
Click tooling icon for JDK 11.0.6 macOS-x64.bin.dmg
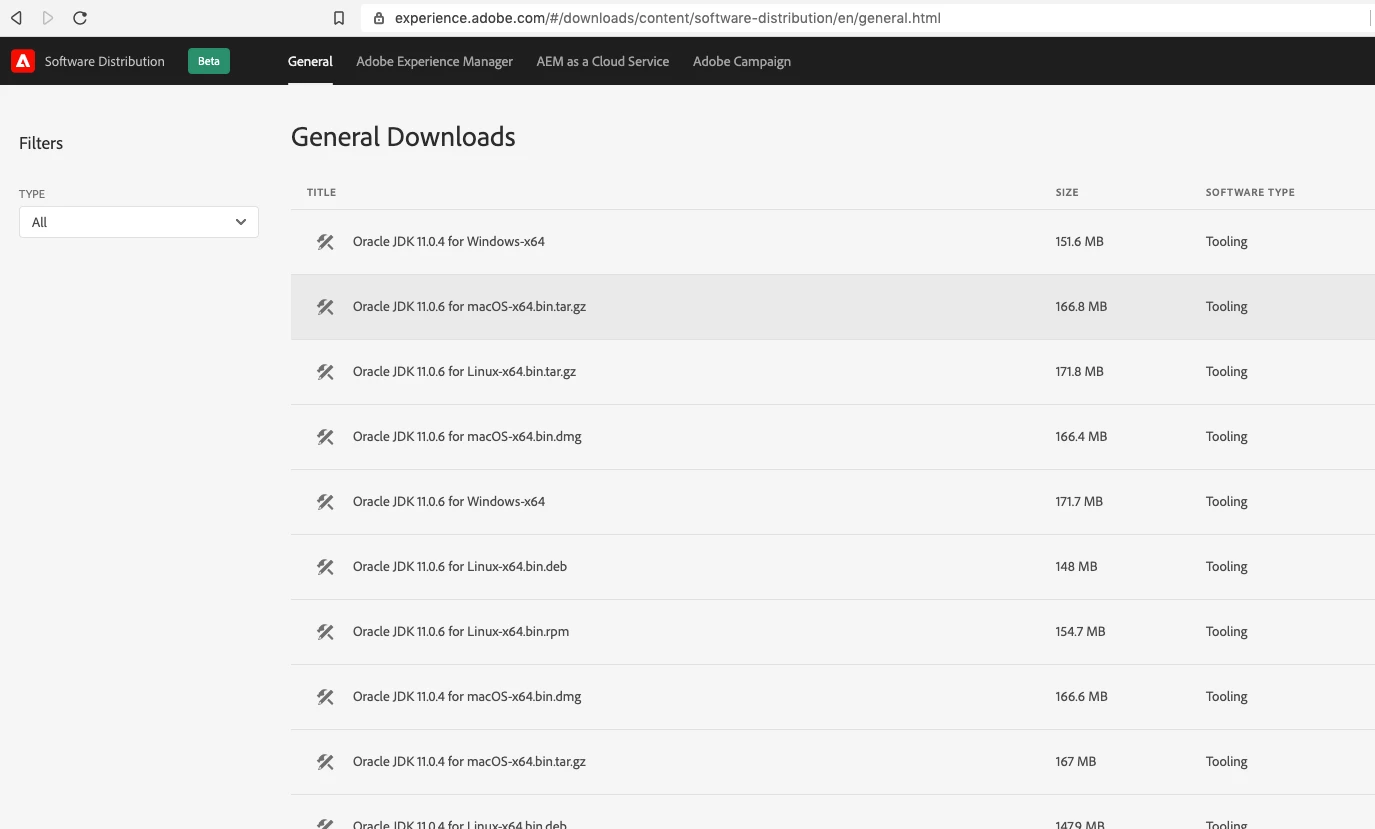tap(325, 437)
